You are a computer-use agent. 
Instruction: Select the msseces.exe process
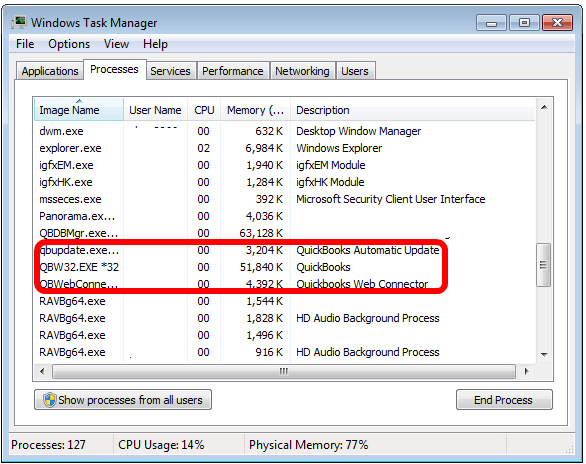(x=284, y=199)
